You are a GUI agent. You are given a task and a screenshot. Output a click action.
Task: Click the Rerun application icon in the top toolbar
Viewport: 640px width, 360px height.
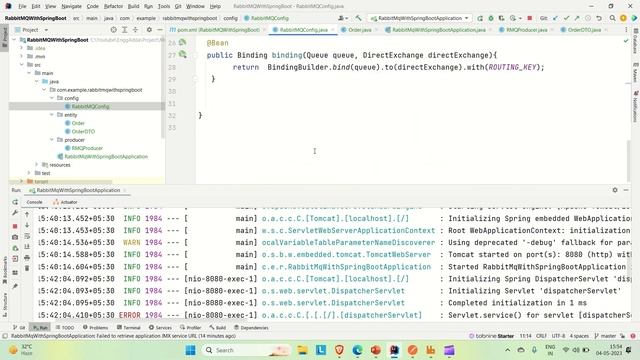(x=480, y=18)
